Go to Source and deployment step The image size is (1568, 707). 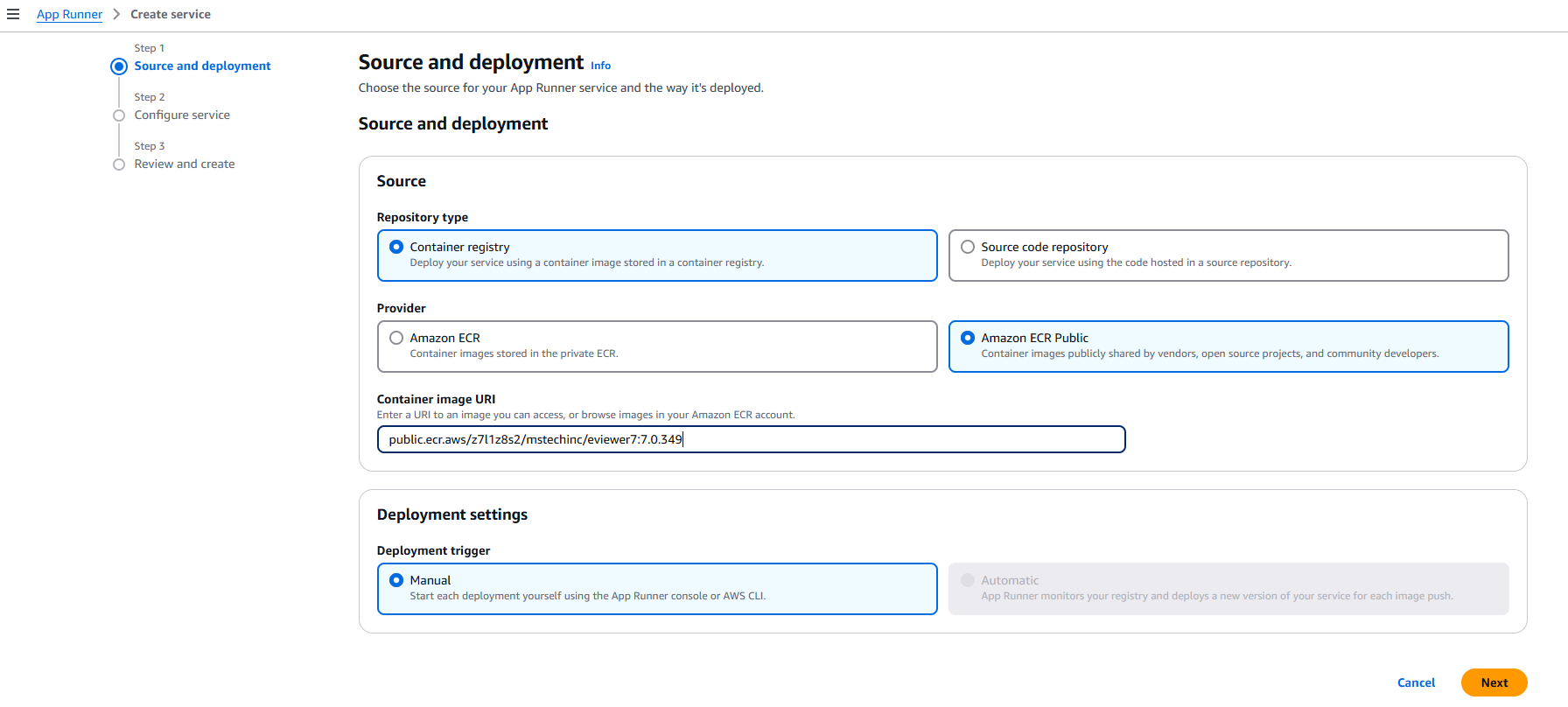pyautogui.click(x=202, y=66)
